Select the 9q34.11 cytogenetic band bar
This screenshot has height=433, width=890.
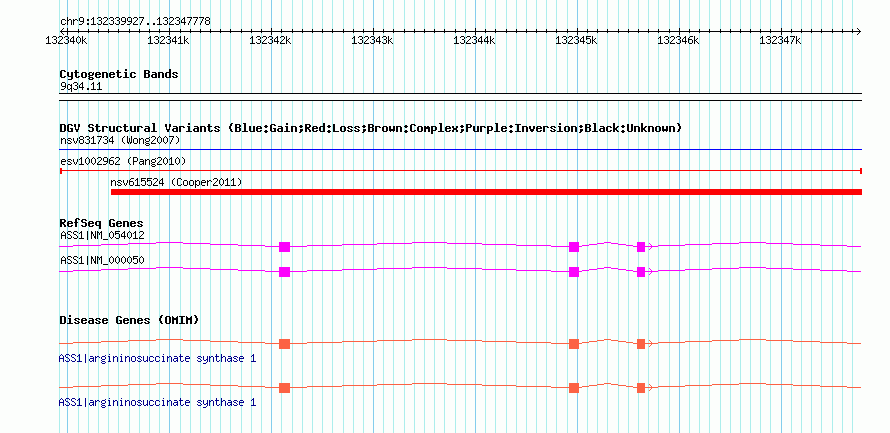460,96
